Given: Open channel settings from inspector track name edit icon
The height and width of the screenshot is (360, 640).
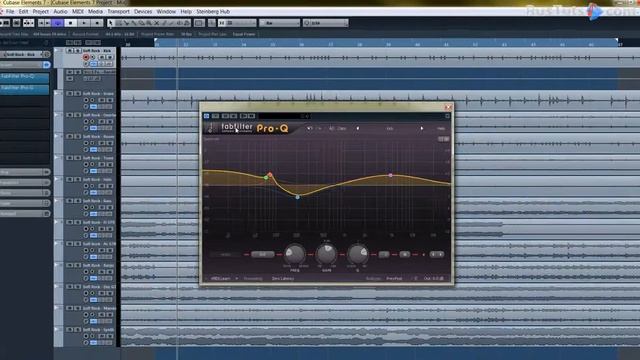Looking at the screenshot, I should (47, 54).
